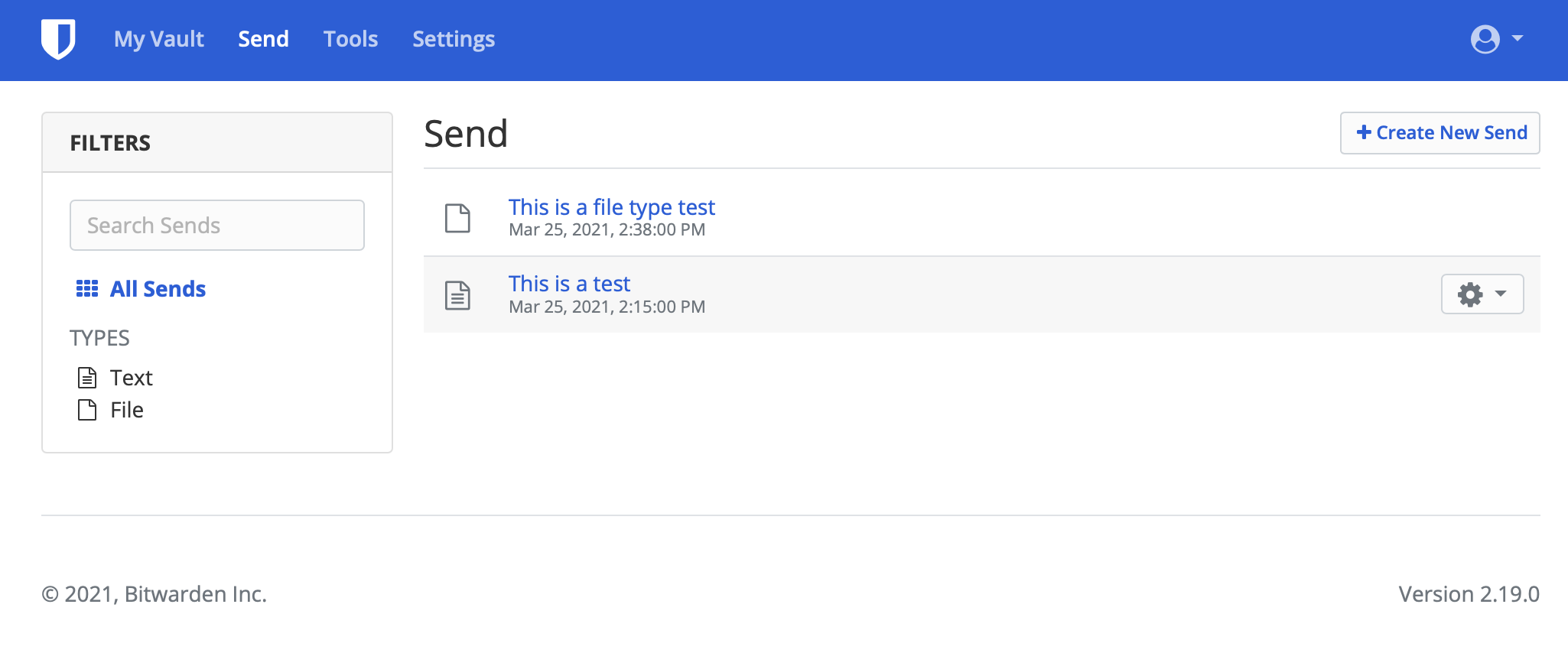Click the Bitwarden shield logo
Image resolution: width=1568 pixels, height=653 pixels.
tap(58, 39)
